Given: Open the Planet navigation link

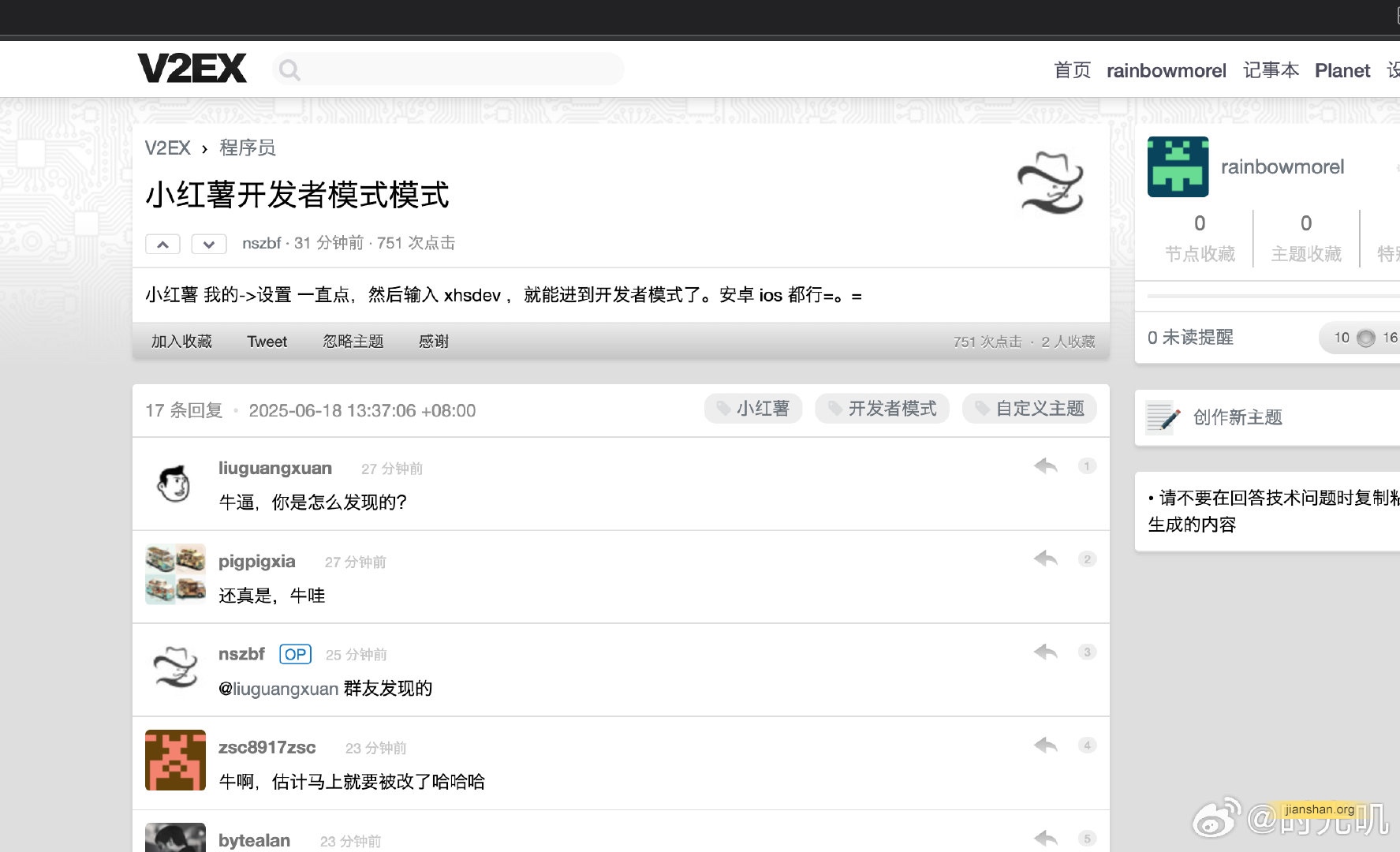Looking at the screenshot, I should (1342, 70).
